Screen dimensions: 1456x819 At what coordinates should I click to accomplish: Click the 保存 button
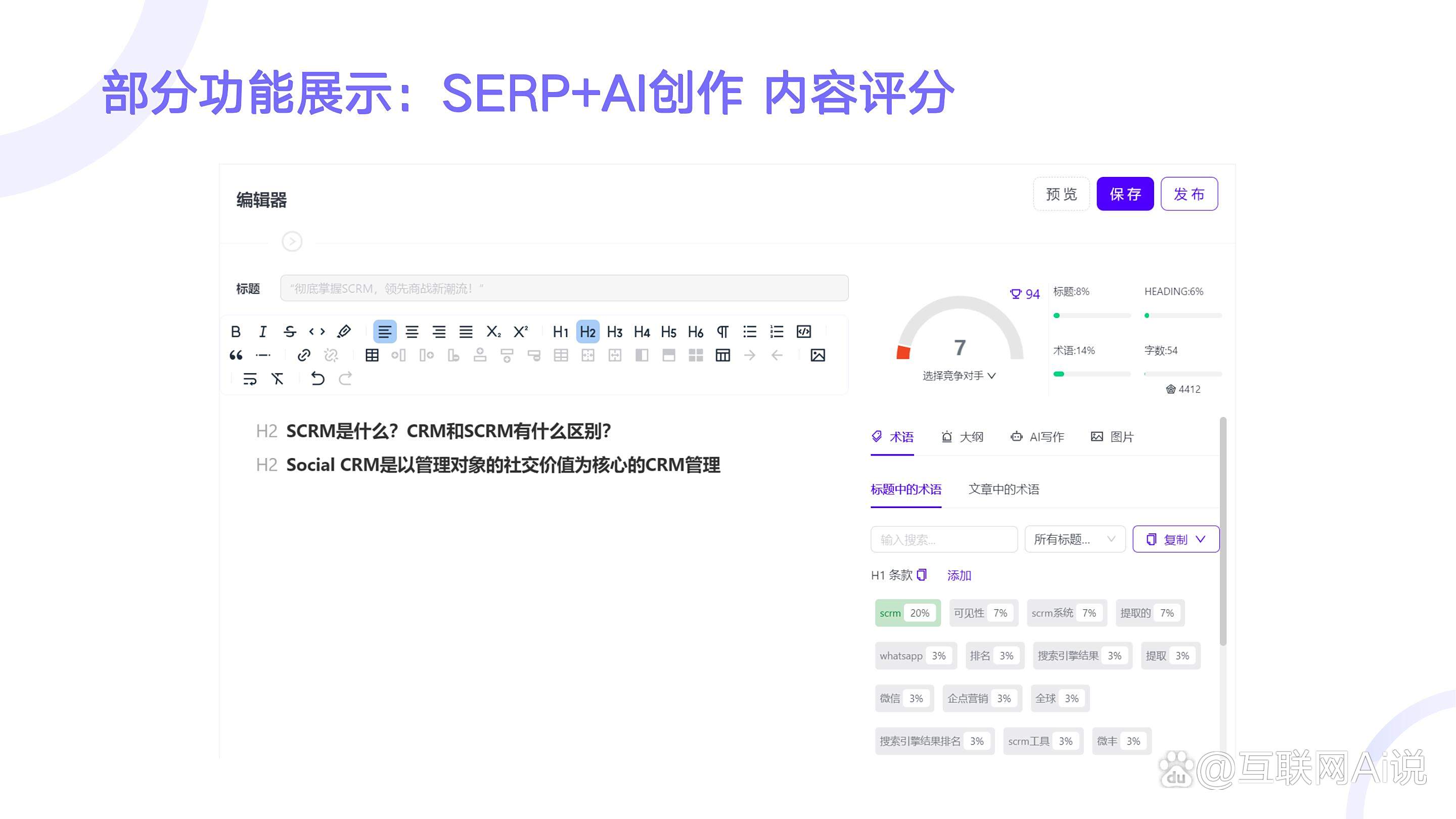pos(1125,194)
